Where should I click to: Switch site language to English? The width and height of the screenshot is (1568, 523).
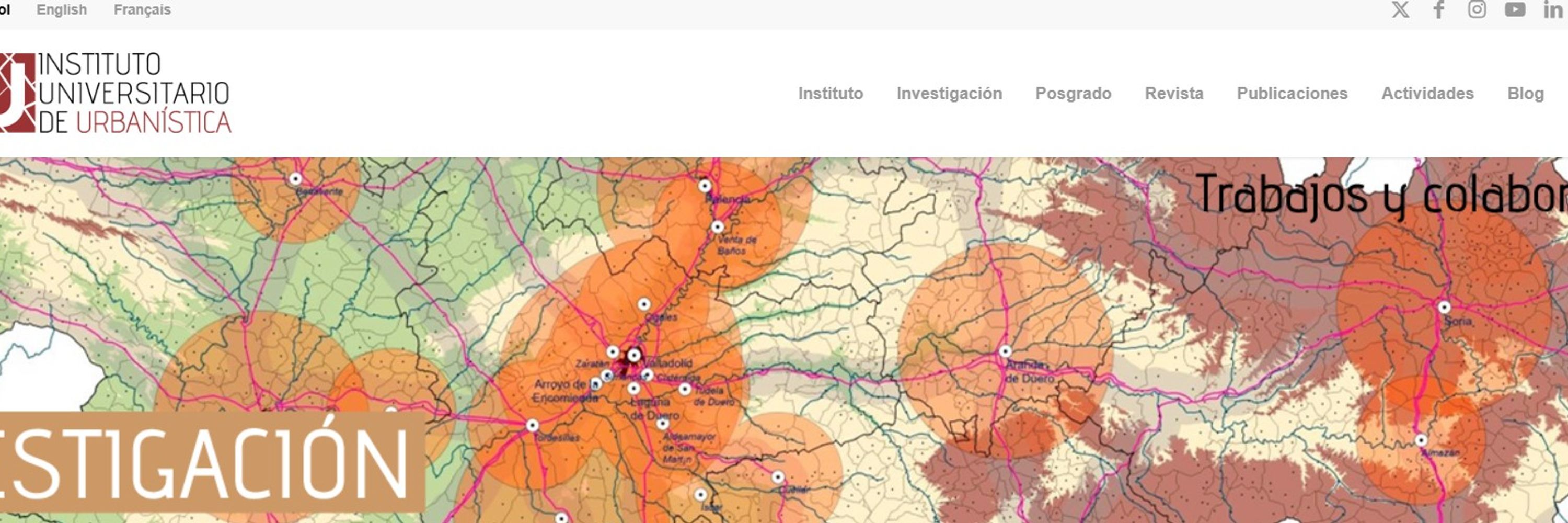pos(62,10)
